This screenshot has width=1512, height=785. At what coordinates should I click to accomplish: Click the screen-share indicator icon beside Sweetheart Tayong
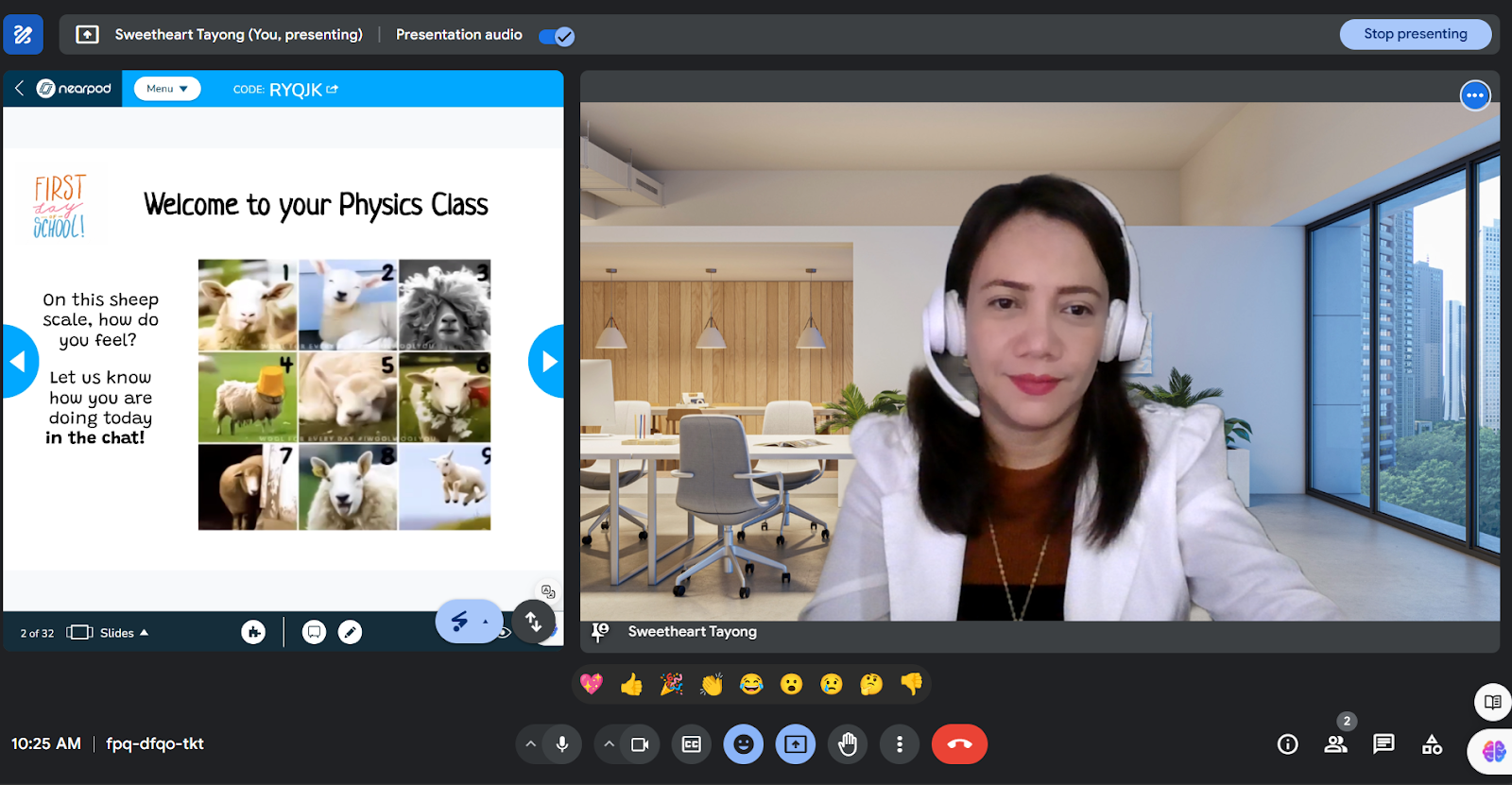(87, 35)
